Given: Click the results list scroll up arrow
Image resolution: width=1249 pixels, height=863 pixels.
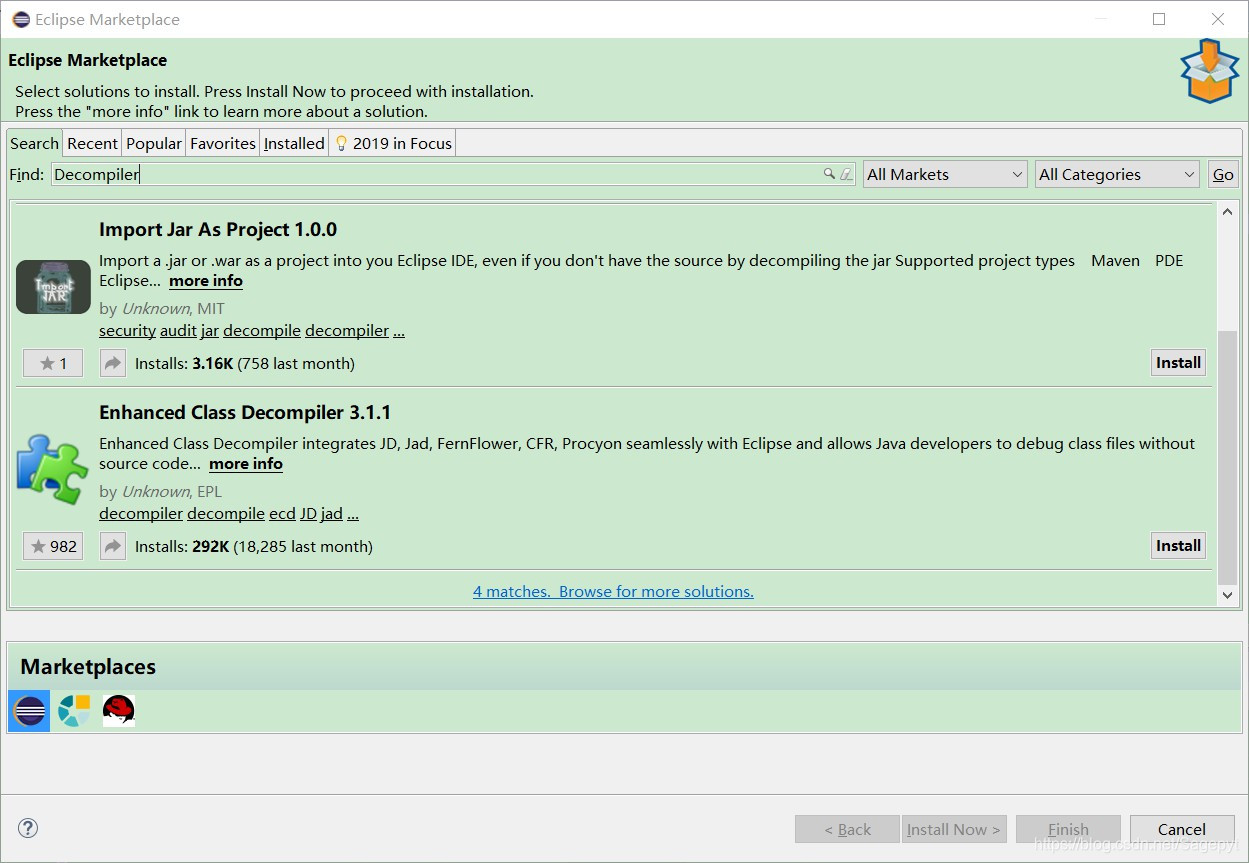Looking at the screenshot, I should click(x=1228, y=212).
